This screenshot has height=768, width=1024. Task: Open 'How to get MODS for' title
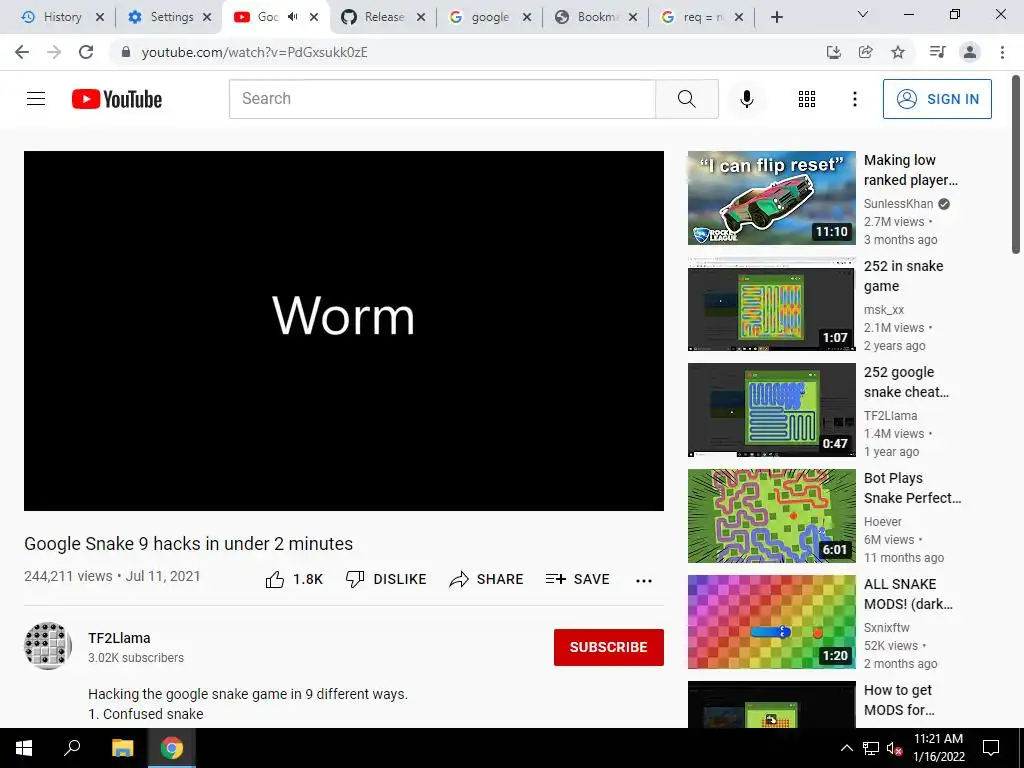point(899,699)
